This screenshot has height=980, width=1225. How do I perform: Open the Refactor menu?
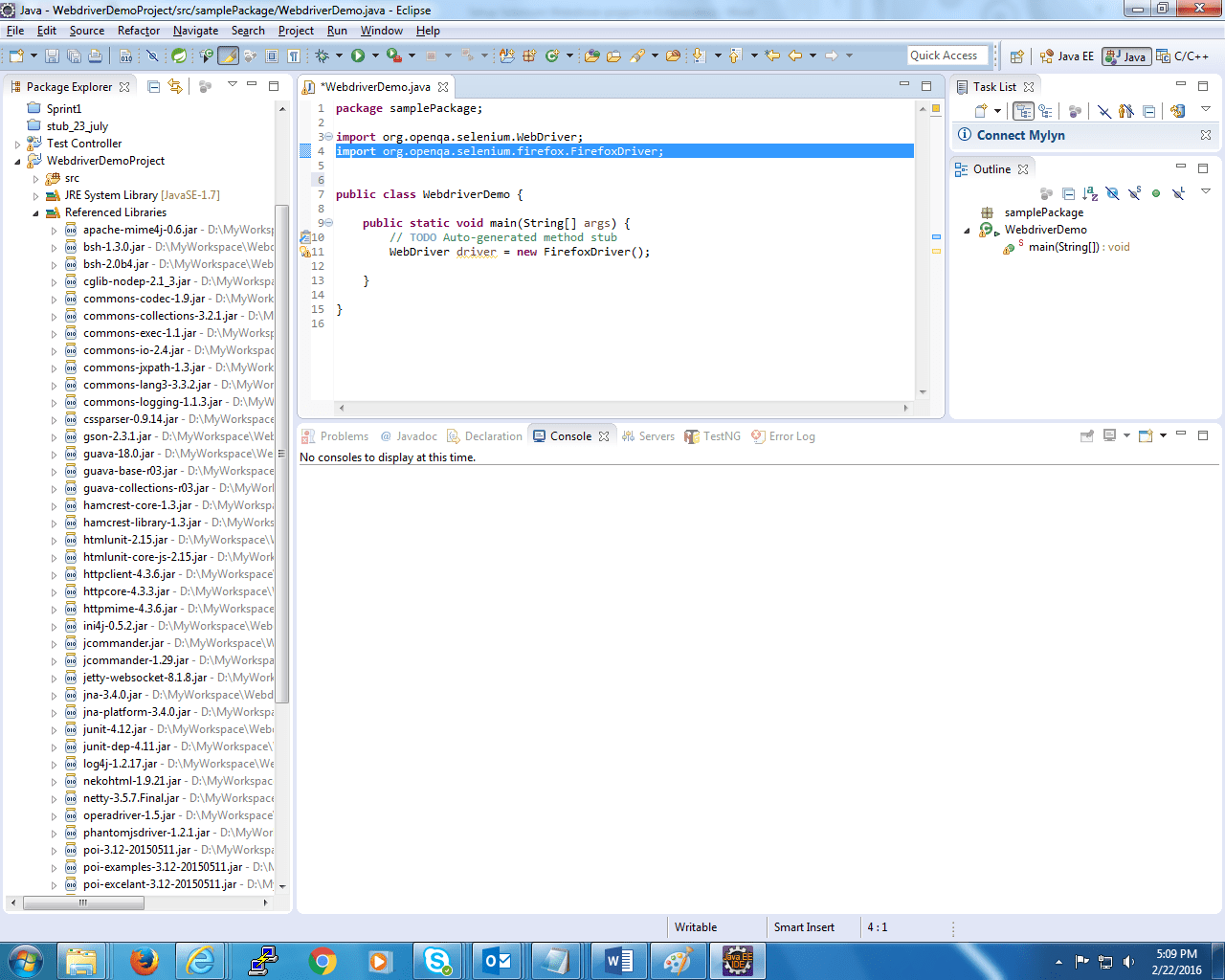click(139, 31)
